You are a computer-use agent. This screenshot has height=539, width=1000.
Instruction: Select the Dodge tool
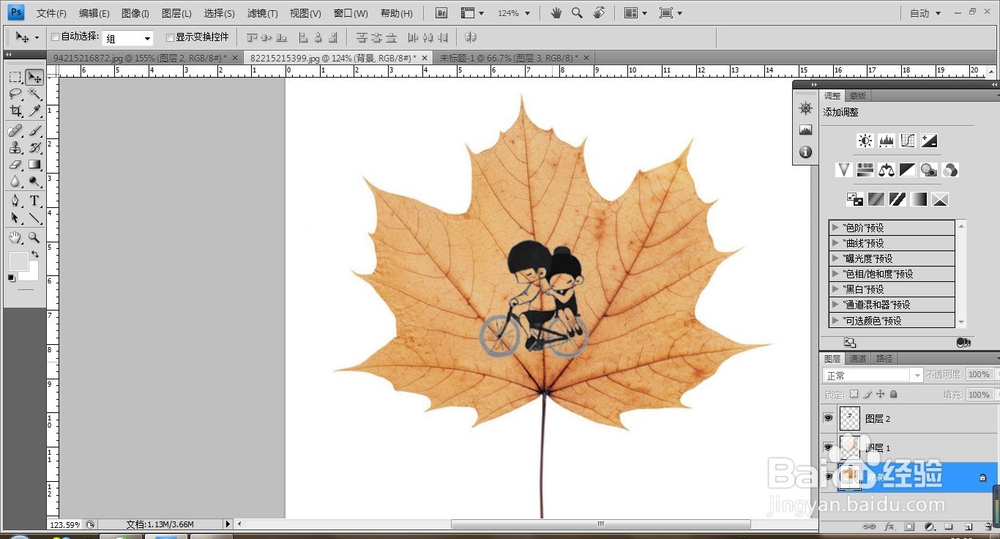coord(34,182)
